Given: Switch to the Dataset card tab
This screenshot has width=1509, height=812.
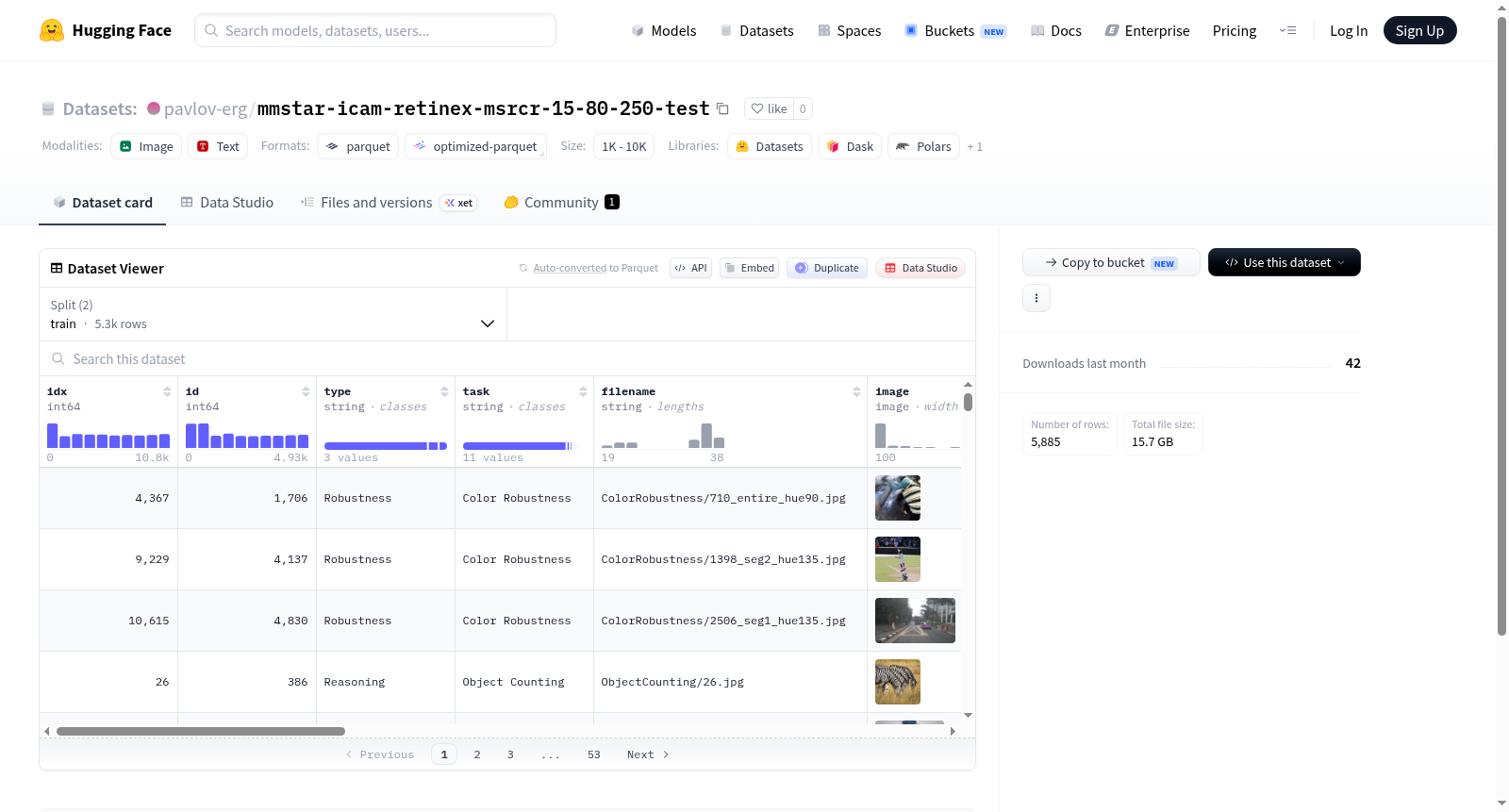Looking at the screenshot, I should pyautogui.click(x=103, y=203).
